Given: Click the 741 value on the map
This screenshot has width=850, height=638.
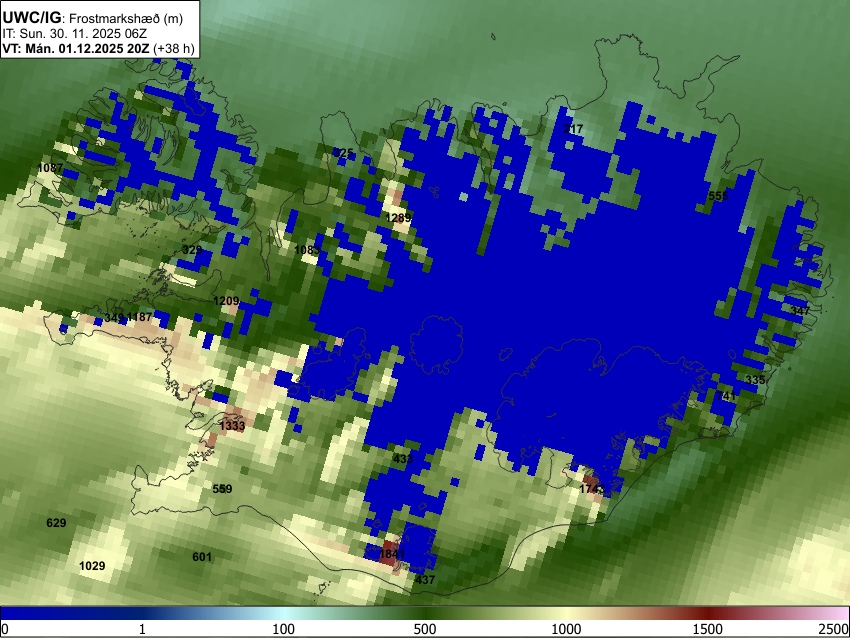Looking at the screenshot, I should coord(726,396).
